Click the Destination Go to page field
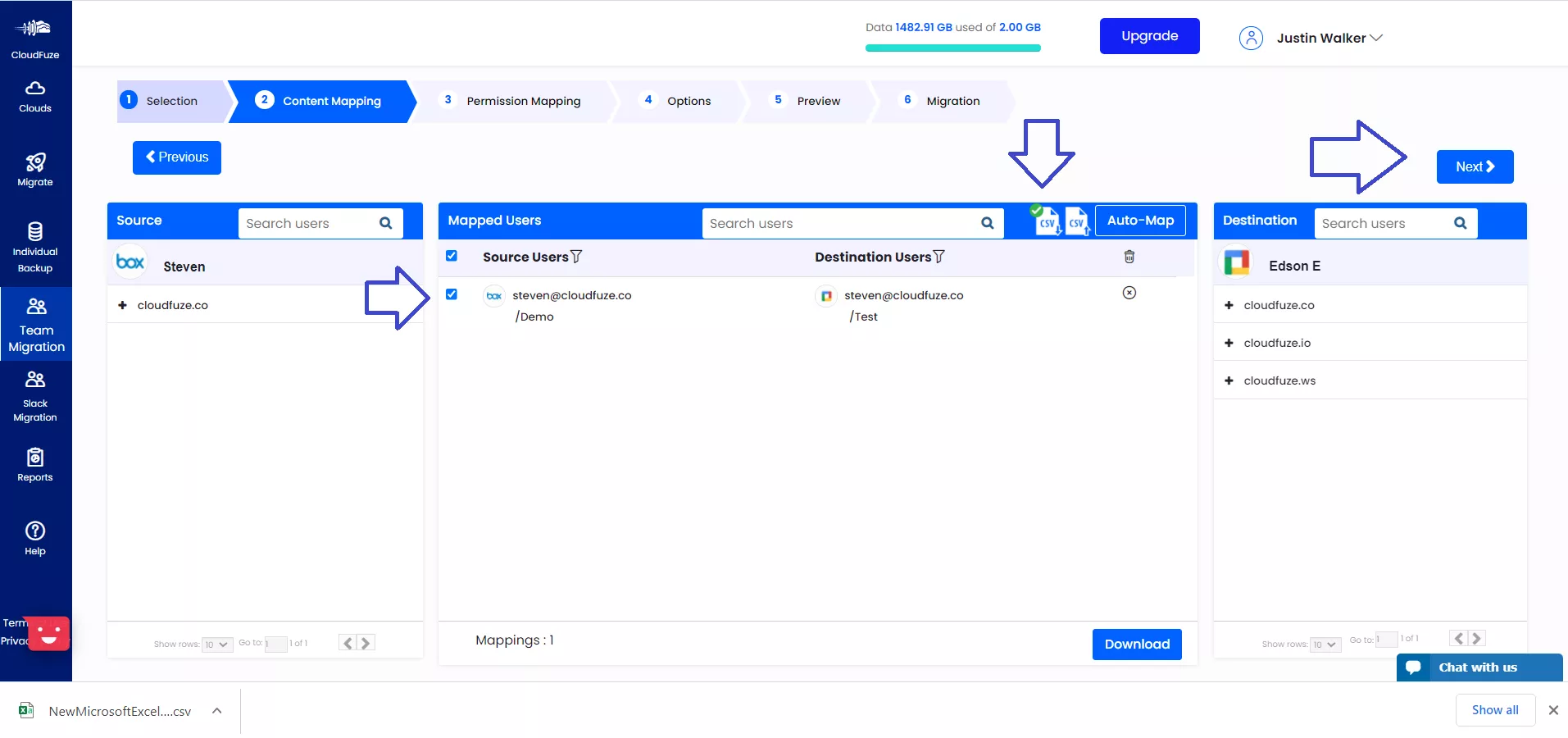Viewport: 1568px width, 738px height. (x=1386, y=640)
